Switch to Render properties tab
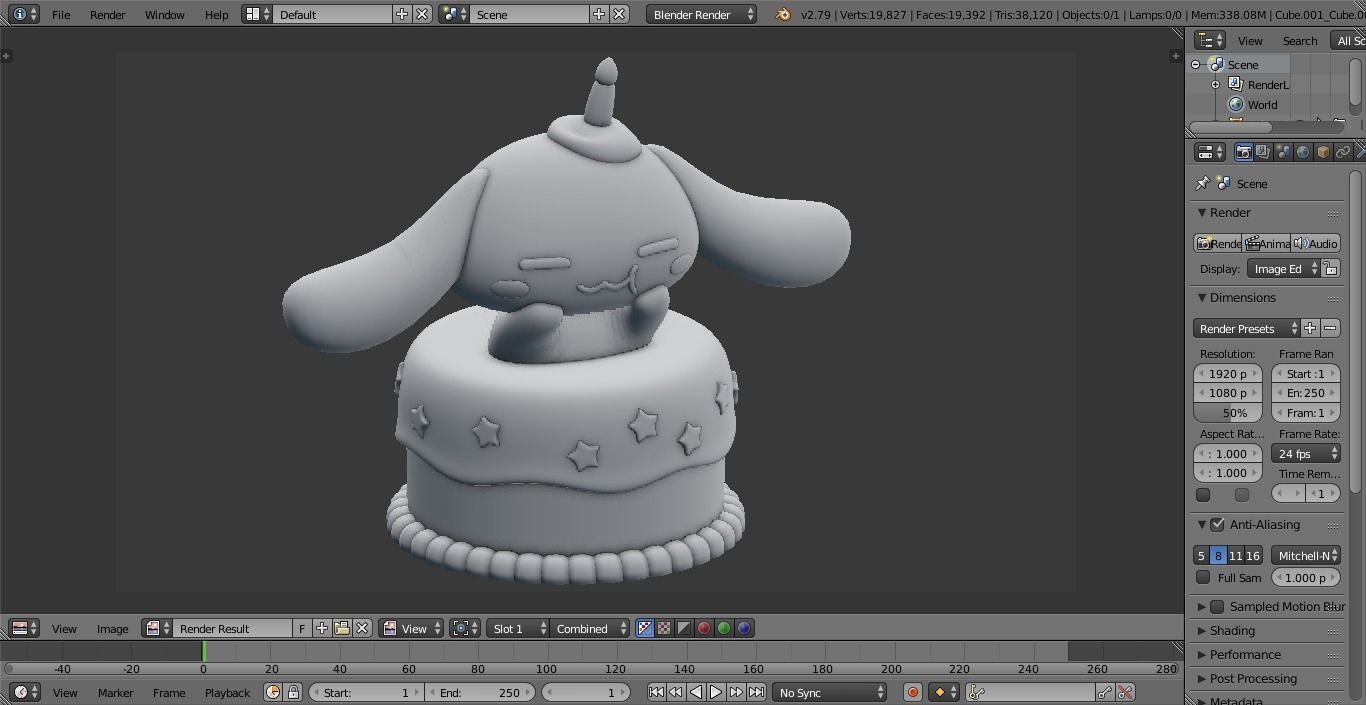1366x705 pixels. tap(1243, 152)
